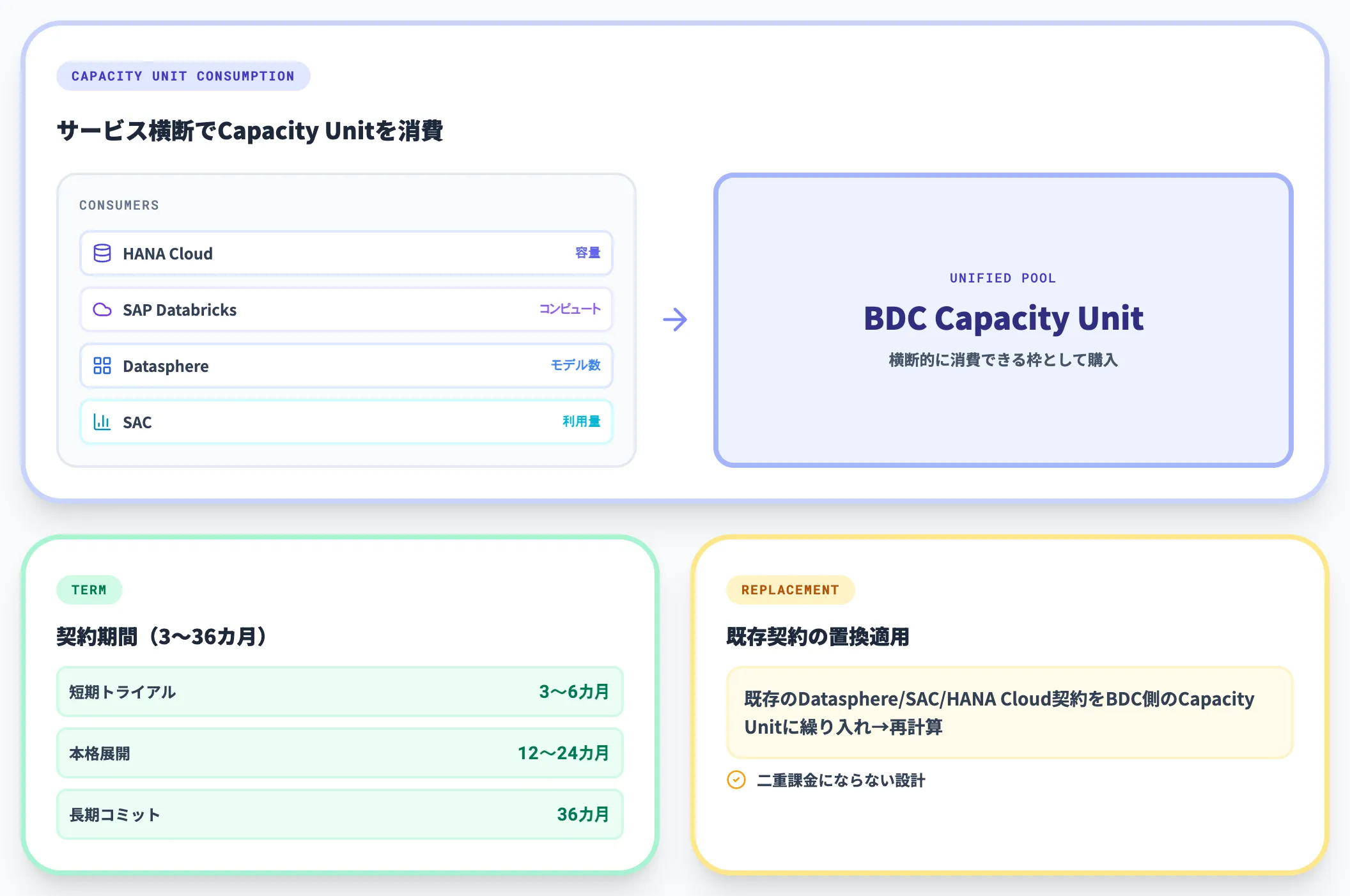1350x896 pixels.
Task: Click the SAC bar chart icon
Action: pyautogui.click(x=102, y=422)
